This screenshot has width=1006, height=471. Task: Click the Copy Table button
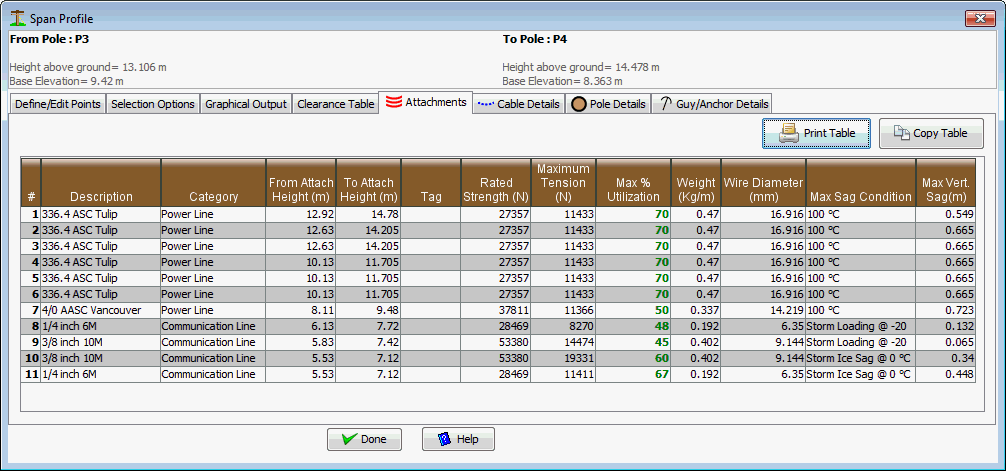931,133
